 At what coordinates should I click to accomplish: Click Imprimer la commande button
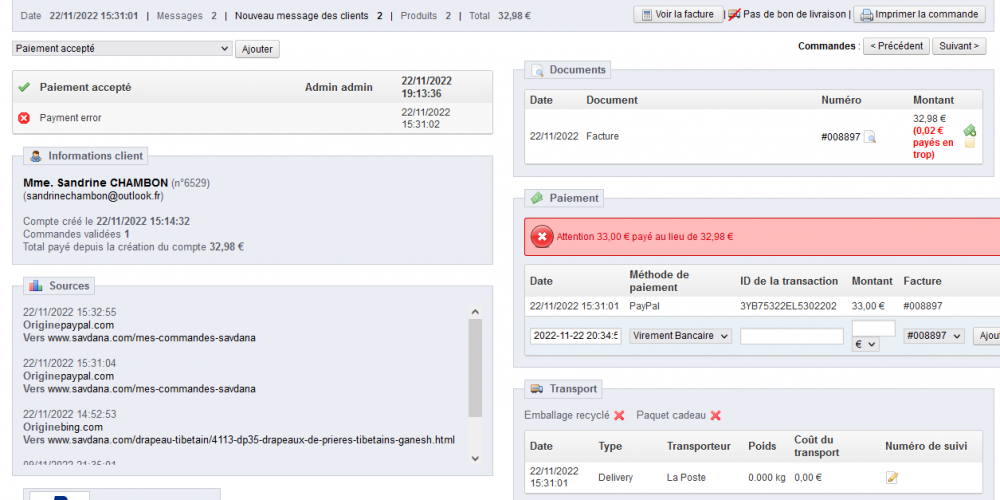click(920, 14)
